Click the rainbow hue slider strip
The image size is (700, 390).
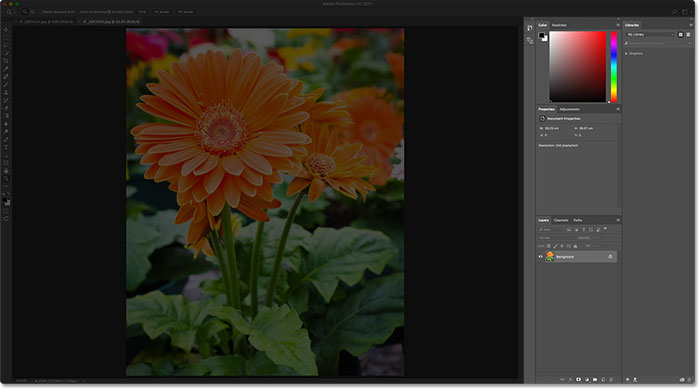point(614,66)
